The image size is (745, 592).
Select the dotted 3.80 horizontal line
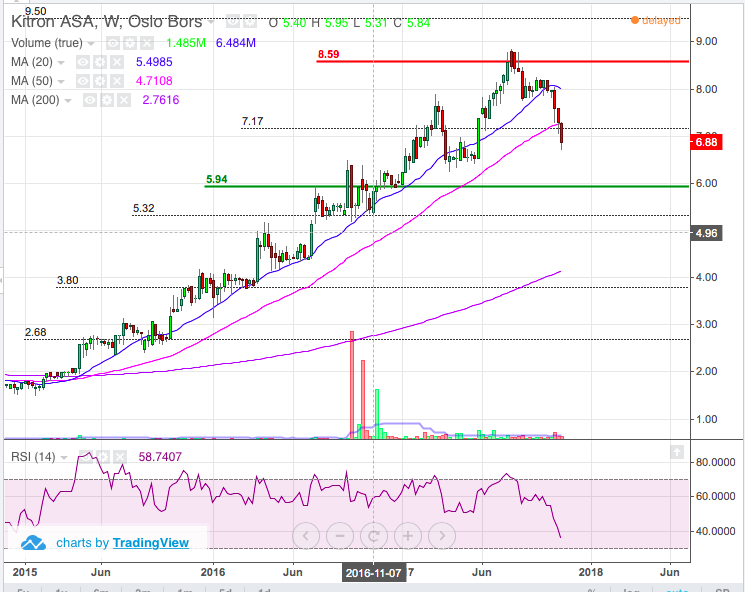(372, 287)
